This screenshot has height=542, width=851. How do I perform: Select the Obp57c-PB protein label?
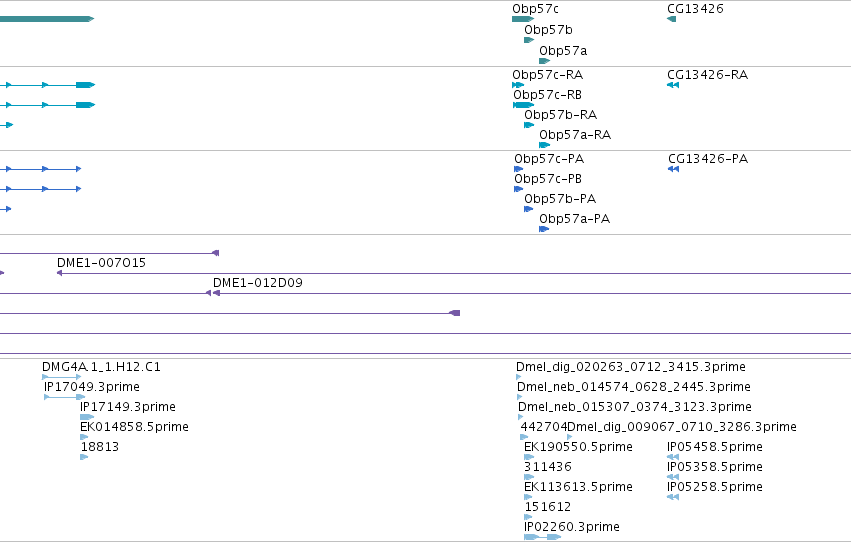click(548, 179)
